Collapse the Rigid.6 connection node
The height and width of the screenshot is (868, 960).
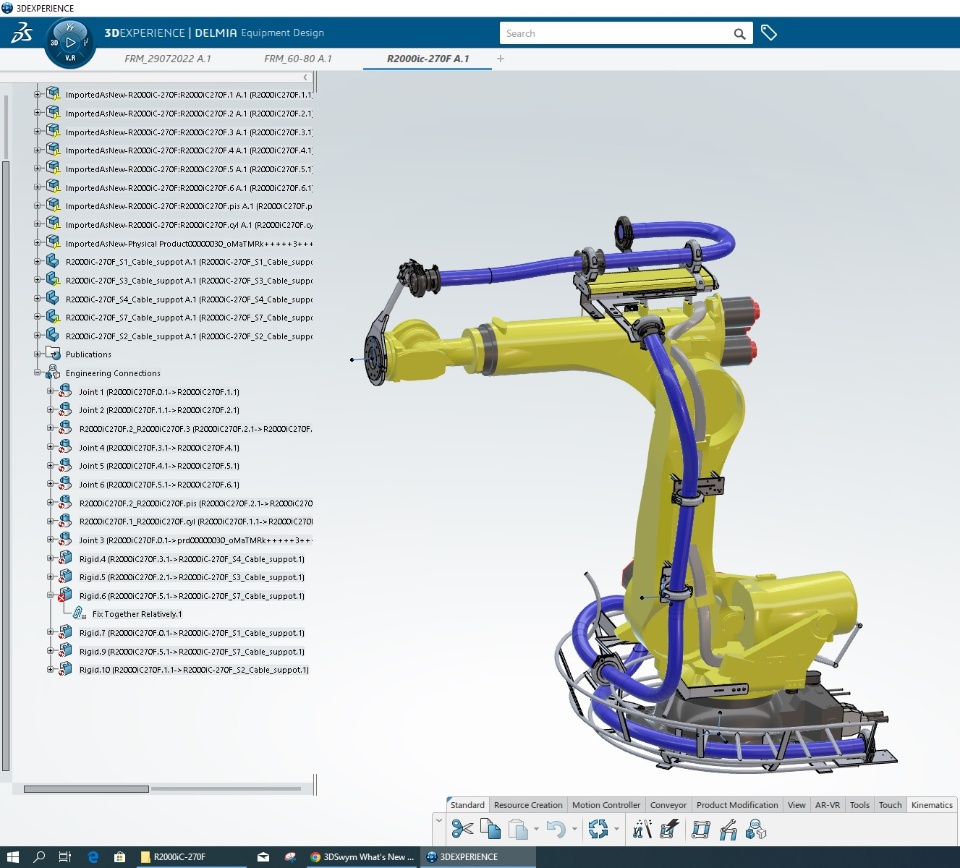pyautogui.click(x=51, y=595)
